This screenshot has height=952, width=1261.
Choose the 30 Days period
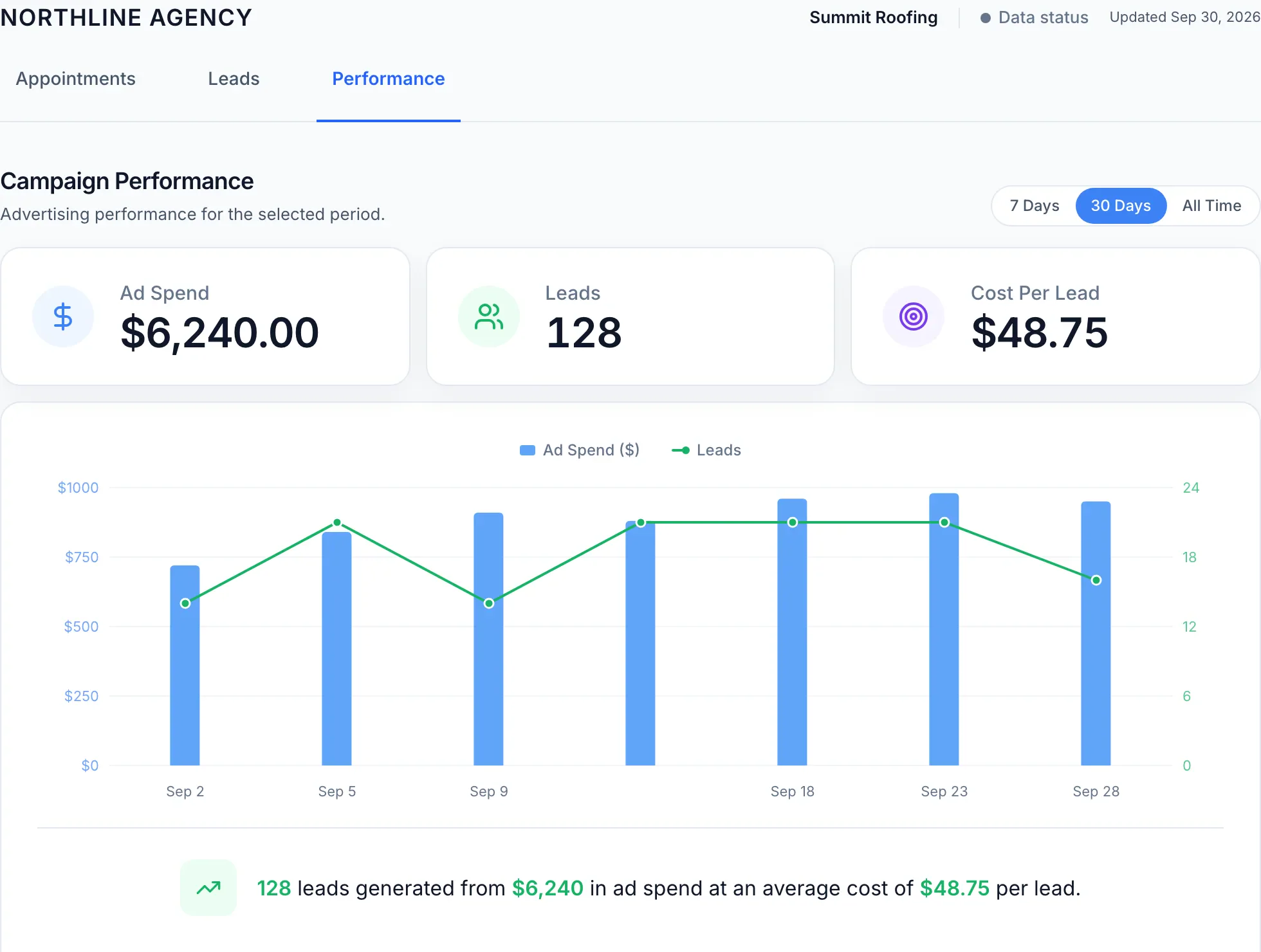tap(1121, 206)
